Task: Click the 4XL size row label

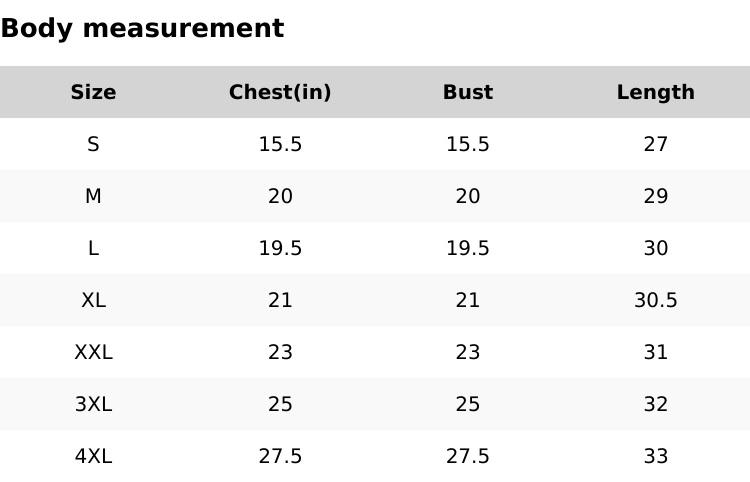Action: [x=93, y=456]
